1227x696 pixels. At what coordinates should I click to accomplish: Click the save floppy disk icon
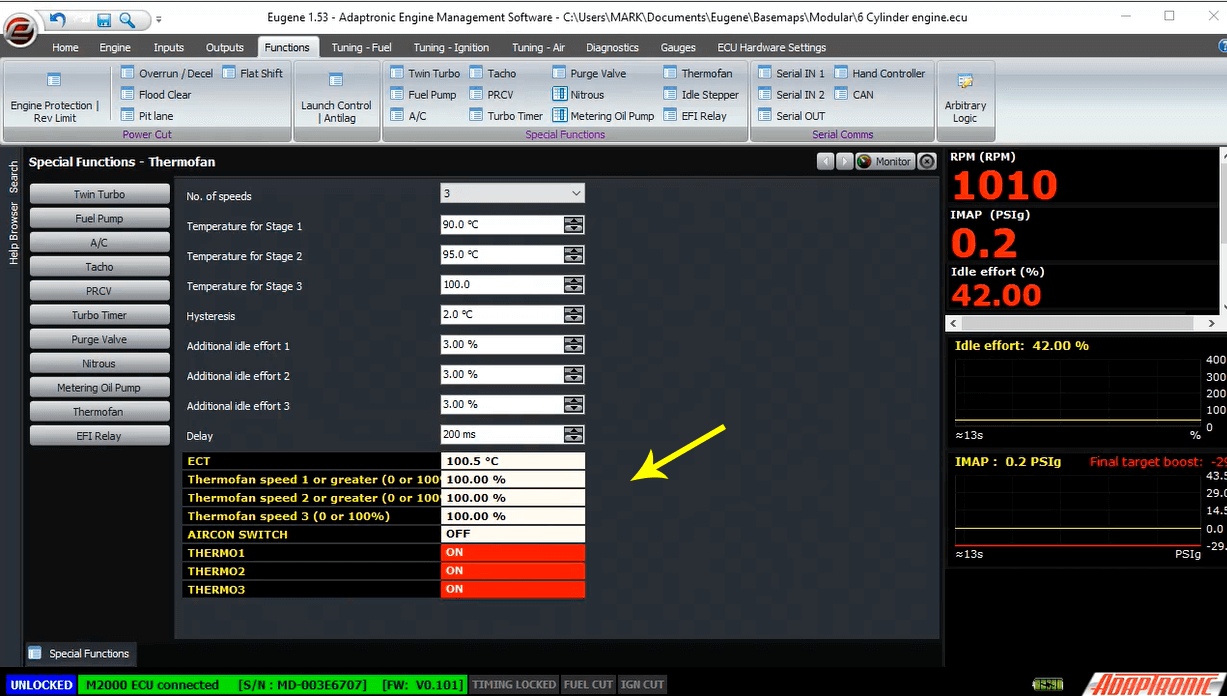(x=104, y=19)
